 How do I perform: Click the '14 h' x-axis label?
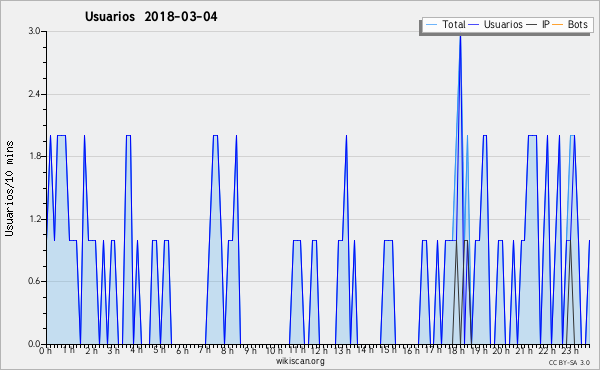(x=365, y=350)
